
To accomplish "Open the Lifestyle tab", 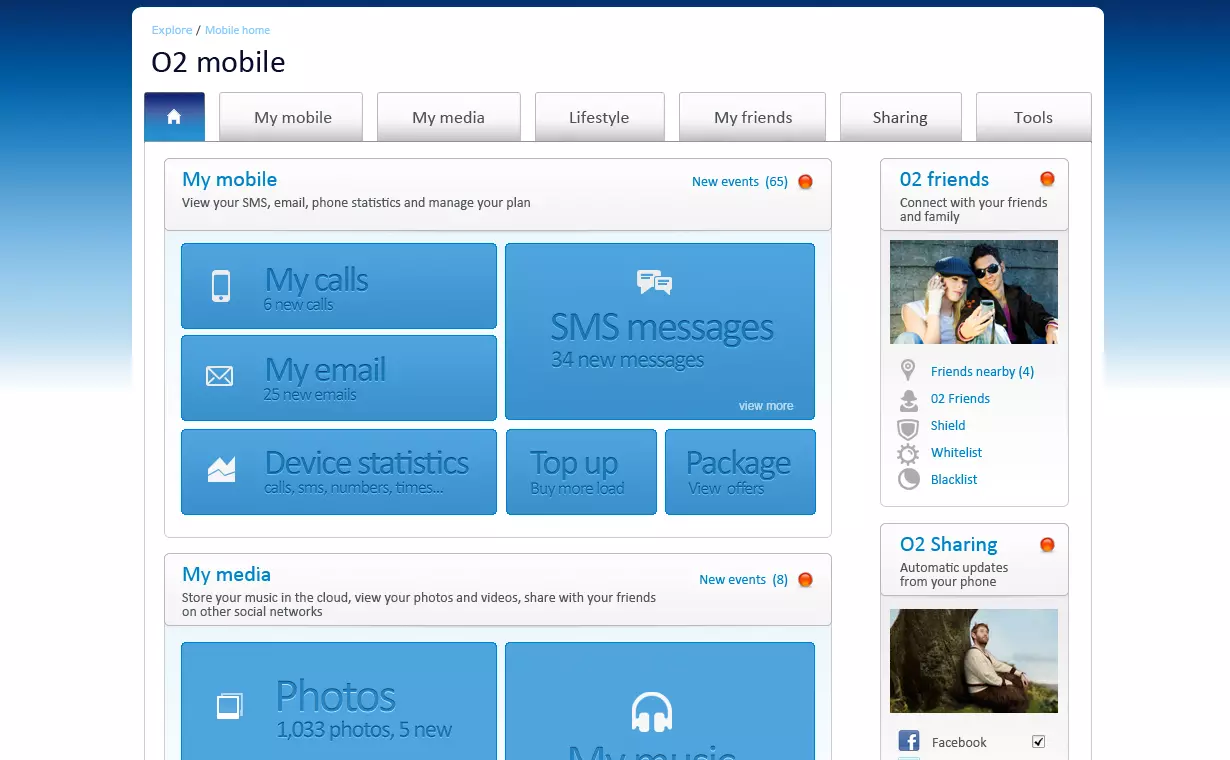I will pos(599,117).
